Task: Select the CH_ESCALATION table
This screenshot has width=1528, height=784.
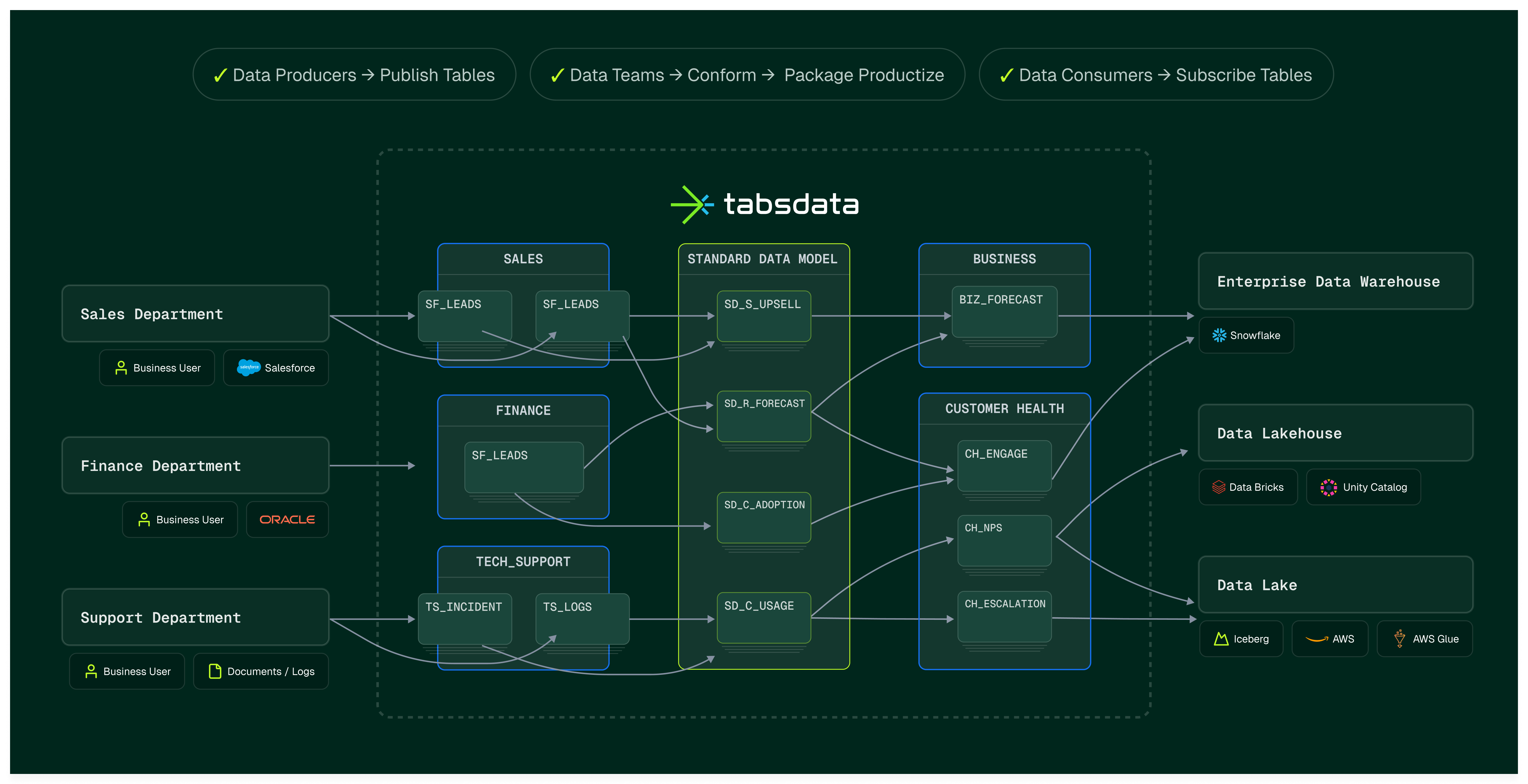Action: pos(1004,617)
